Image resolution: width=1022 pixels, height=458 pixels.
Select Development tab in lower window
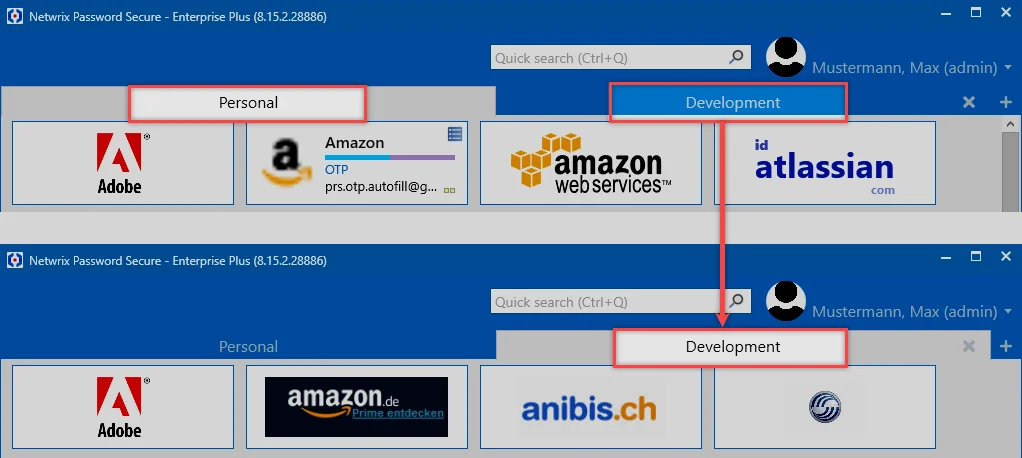coord(733,347)
